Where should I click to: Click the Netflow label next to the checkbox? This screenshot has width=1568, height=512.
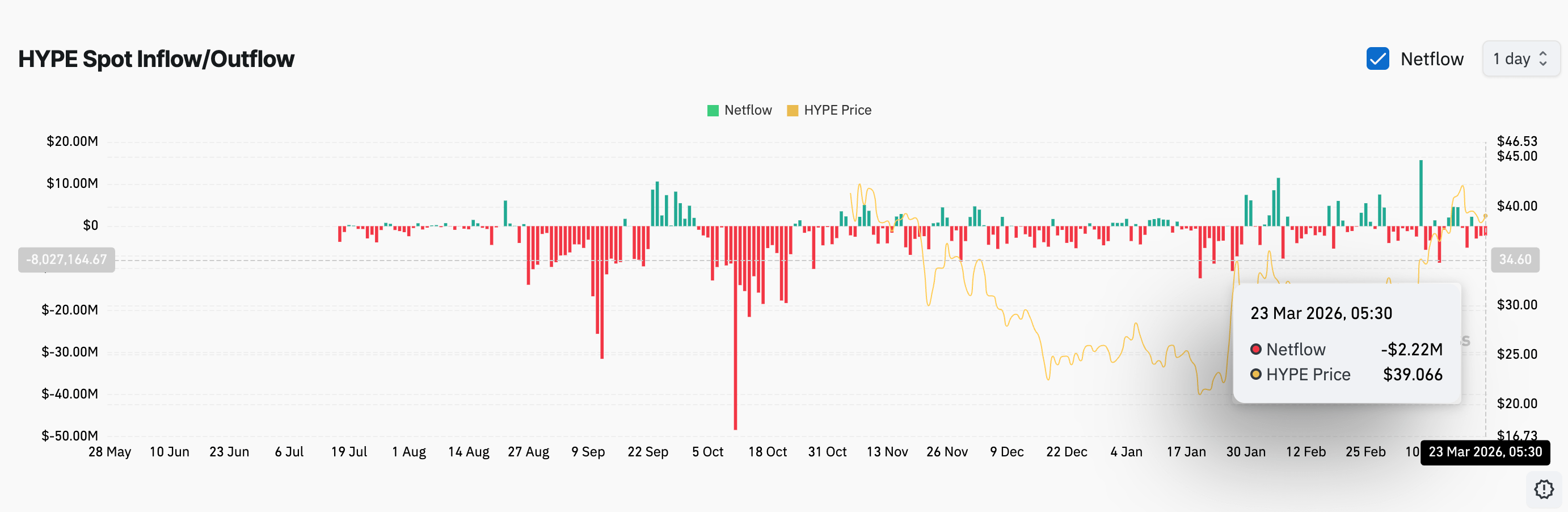click(1432, 59)
